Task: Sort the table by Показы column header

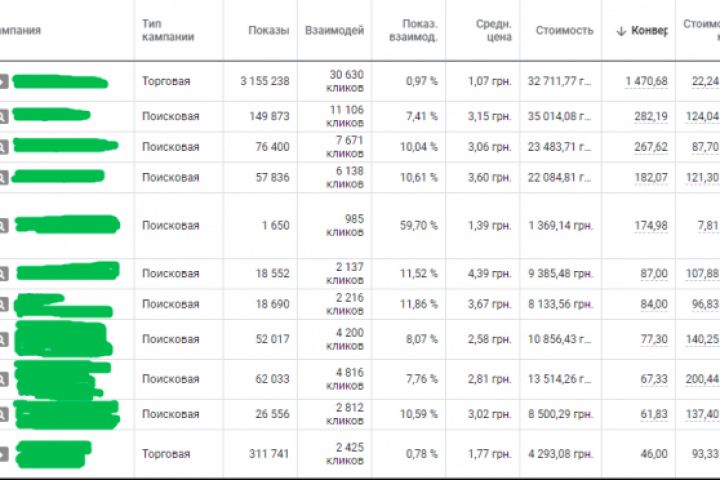Action: (x=268, y=31)
